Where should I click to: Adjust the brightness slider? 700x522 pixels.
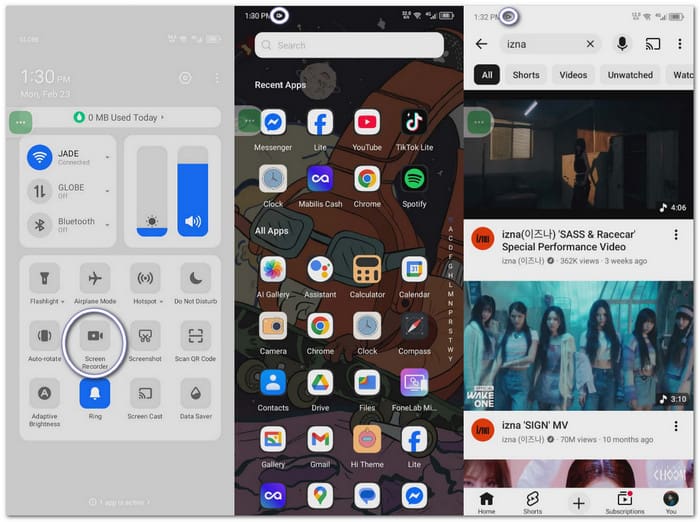[152, 191]
